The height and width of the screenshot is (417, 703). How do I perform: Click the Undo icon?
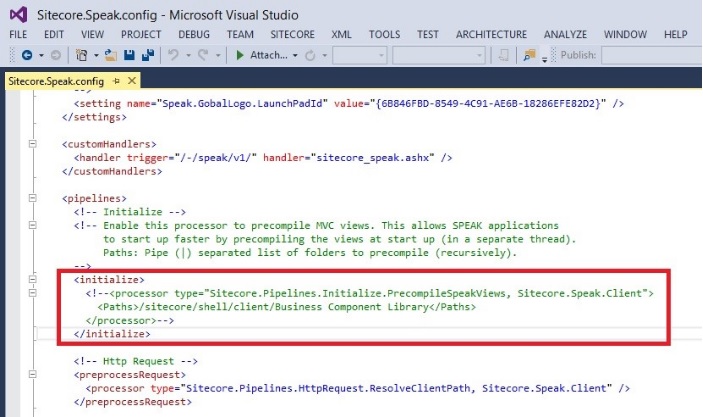coord(173,55)
